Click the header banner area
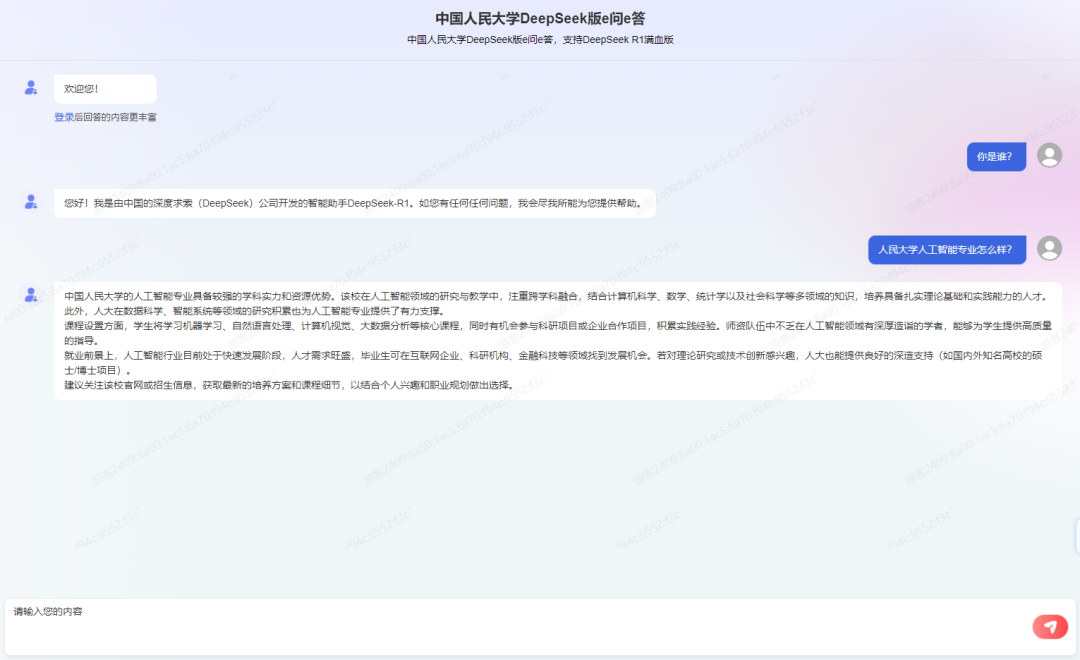The width and height of the screenshot is (1080, 660). [x=540, y=28]
